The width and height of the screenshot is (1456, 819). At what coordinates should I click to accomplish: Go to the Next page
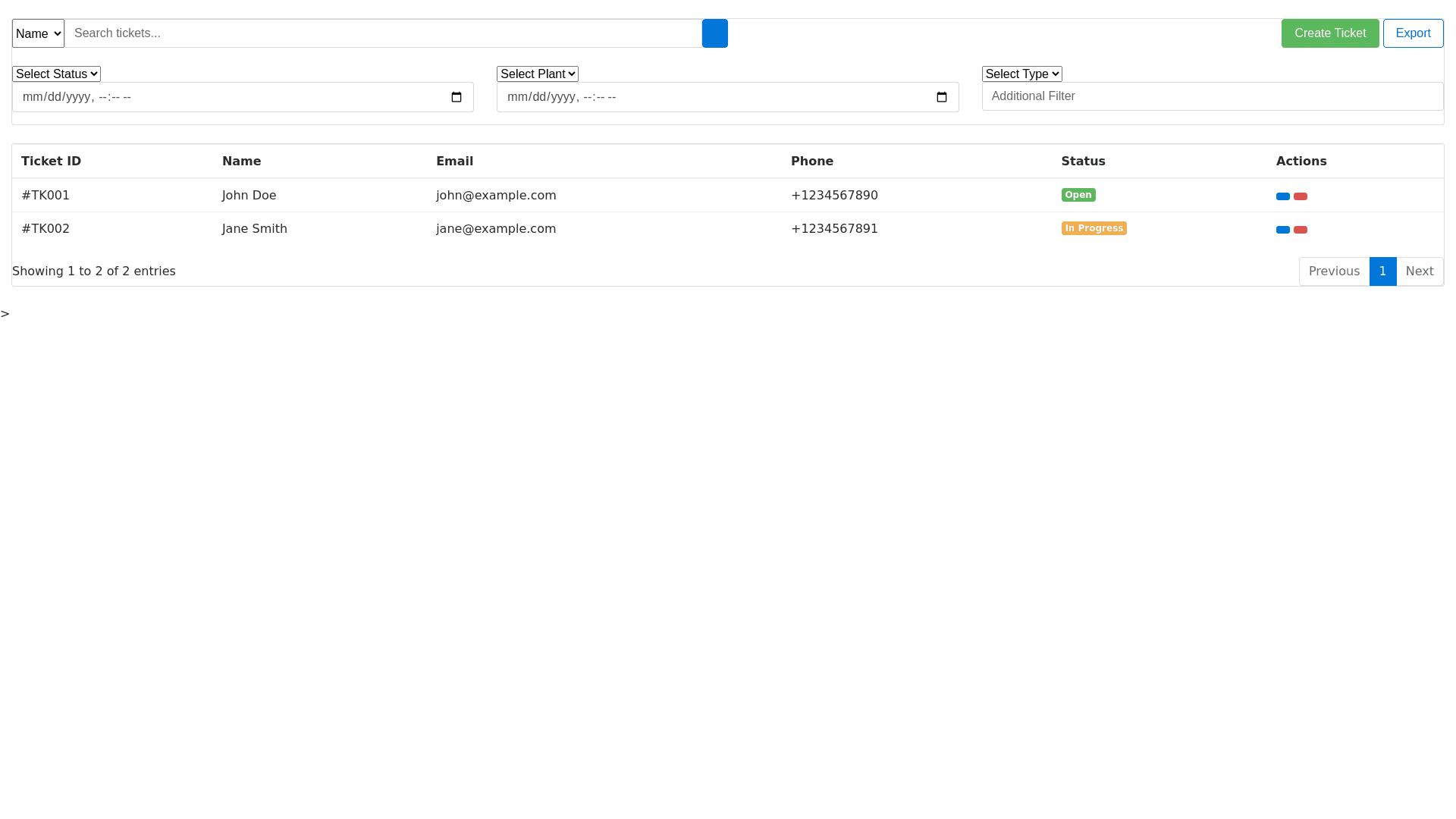pyautogui.click(x=1419, y=271)
